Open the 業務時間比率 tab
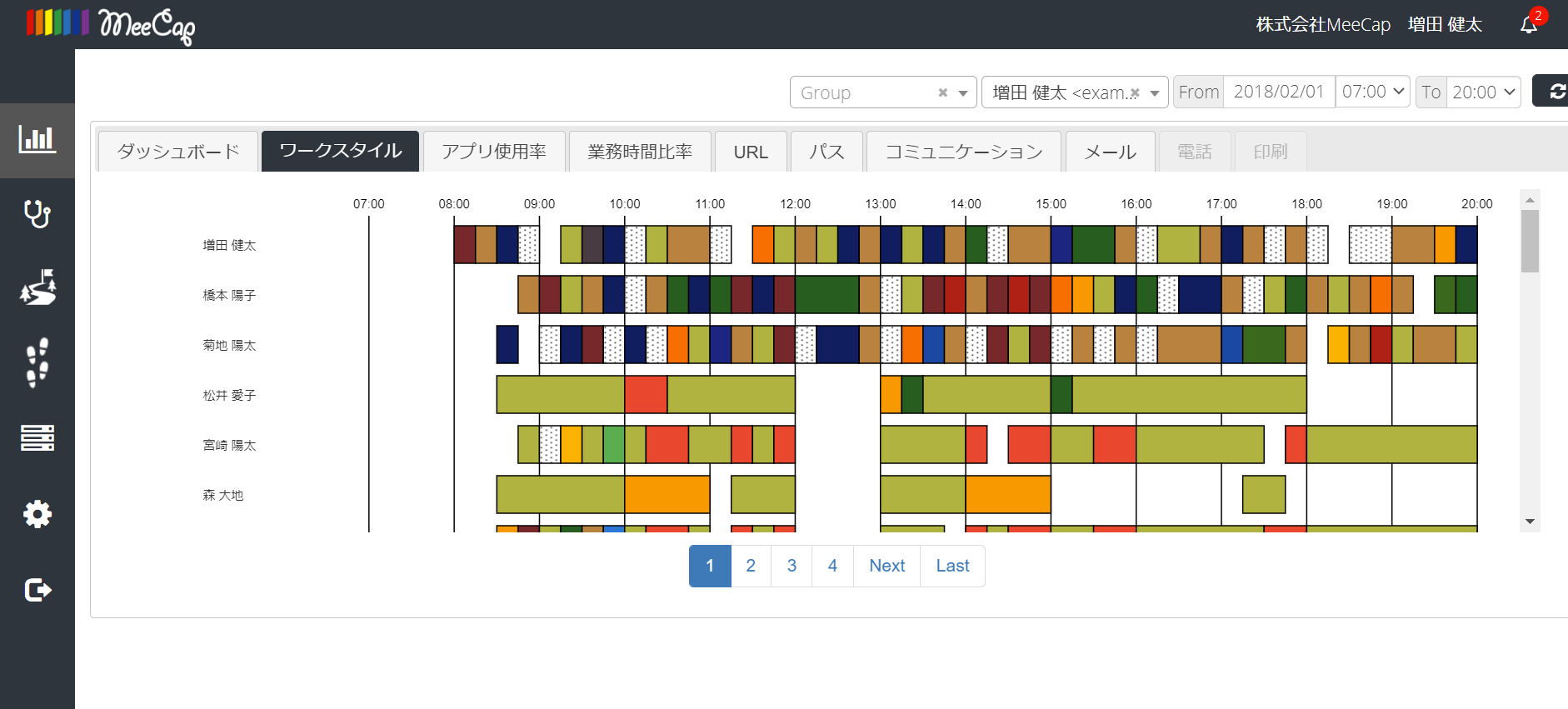1568x709 pixels. (x=640, y=152)
